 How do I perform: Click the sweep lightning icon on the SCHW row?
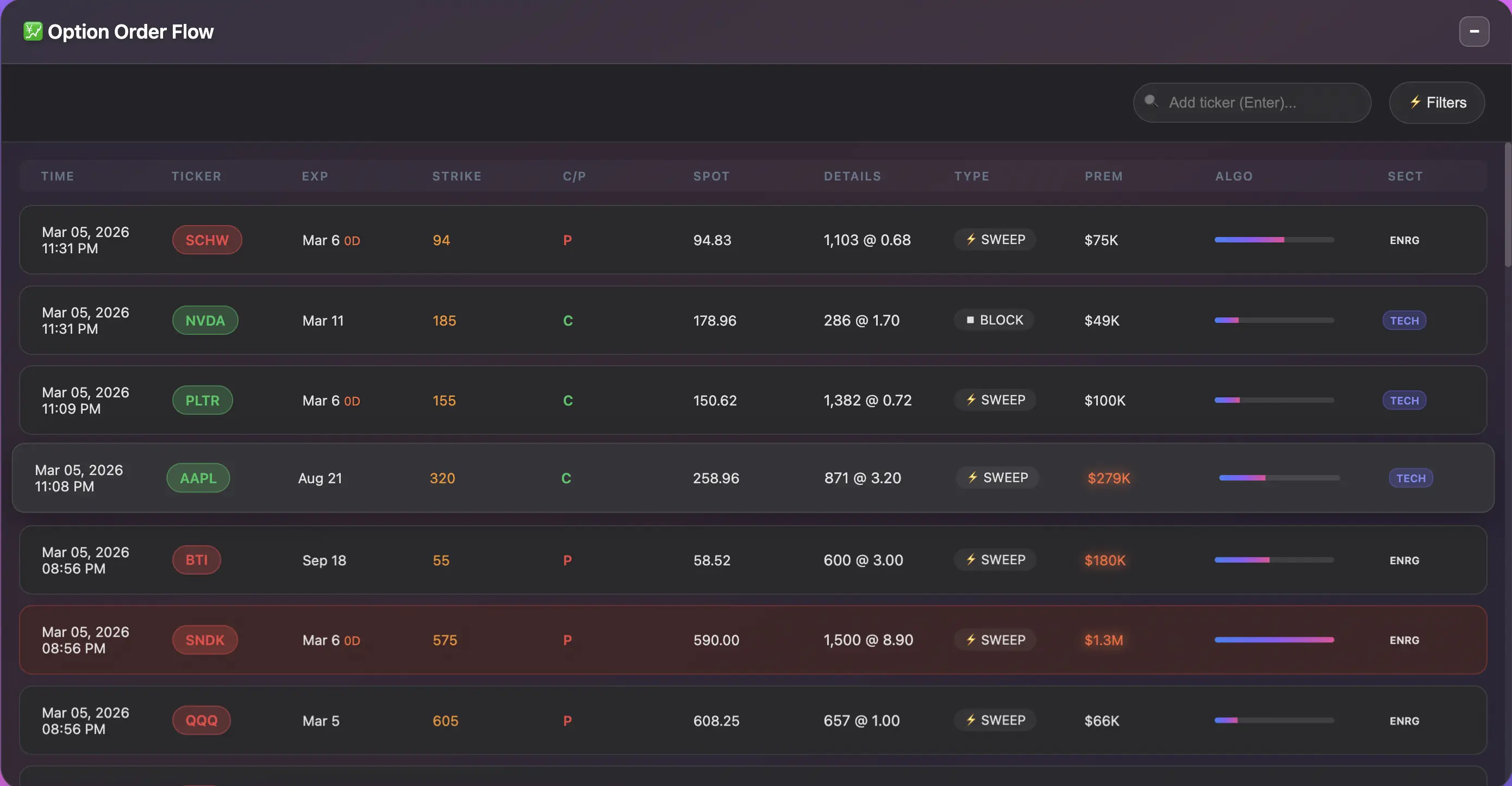[x=971, y=240]
